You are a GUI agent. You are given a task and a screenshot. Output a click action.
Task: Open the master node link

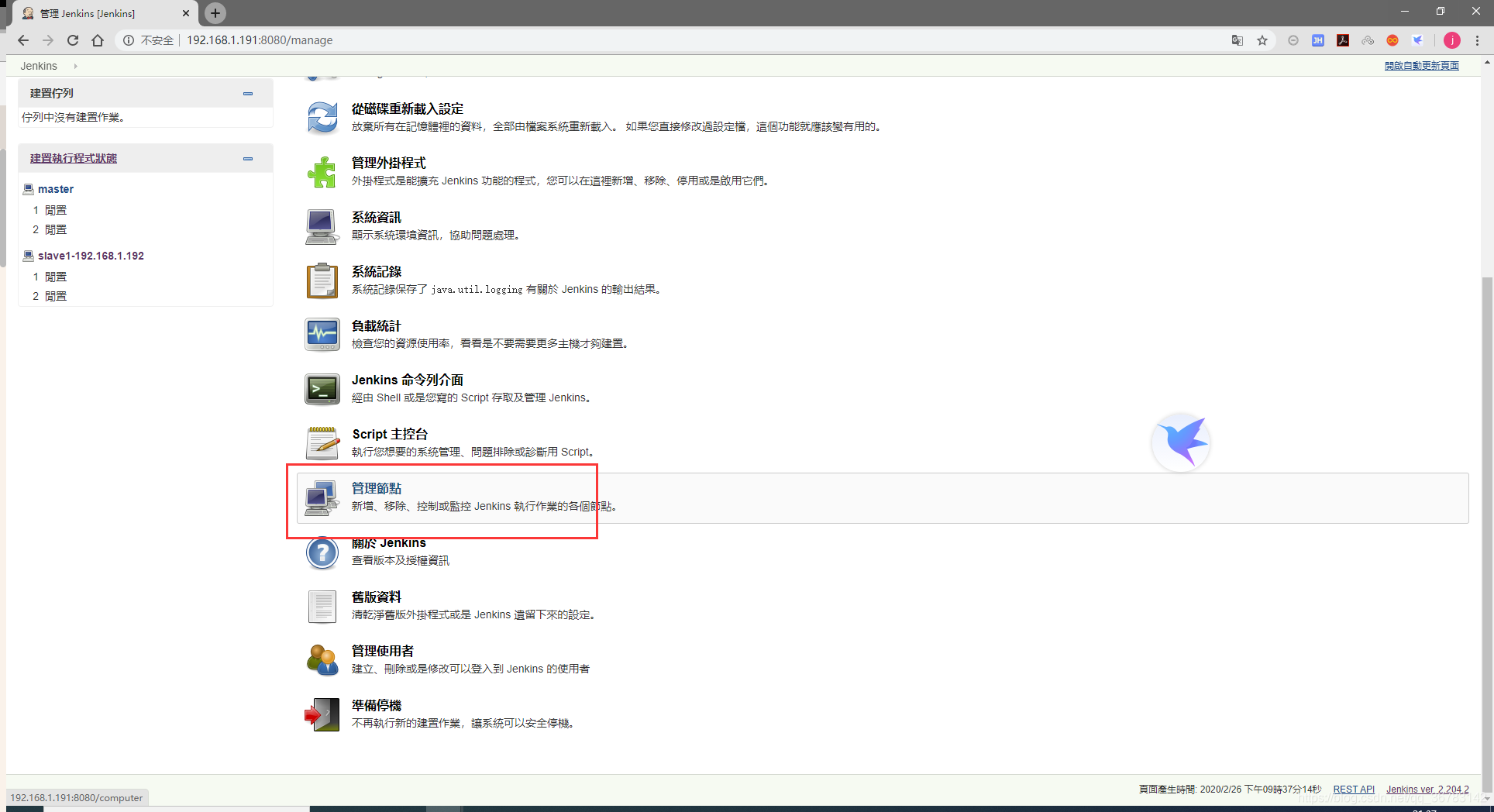56,189
